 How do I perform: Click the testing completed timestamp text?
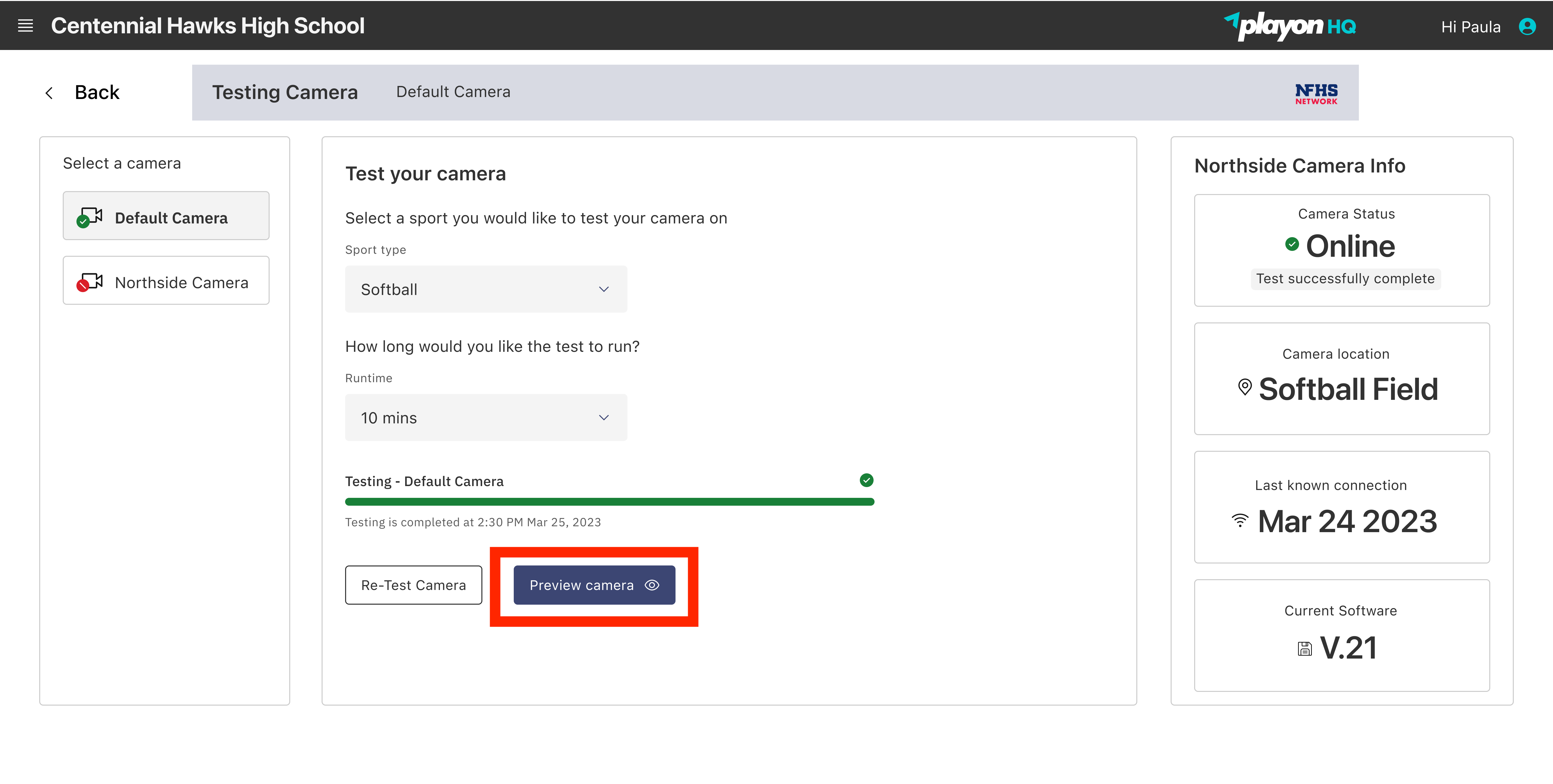click(473, 523)
